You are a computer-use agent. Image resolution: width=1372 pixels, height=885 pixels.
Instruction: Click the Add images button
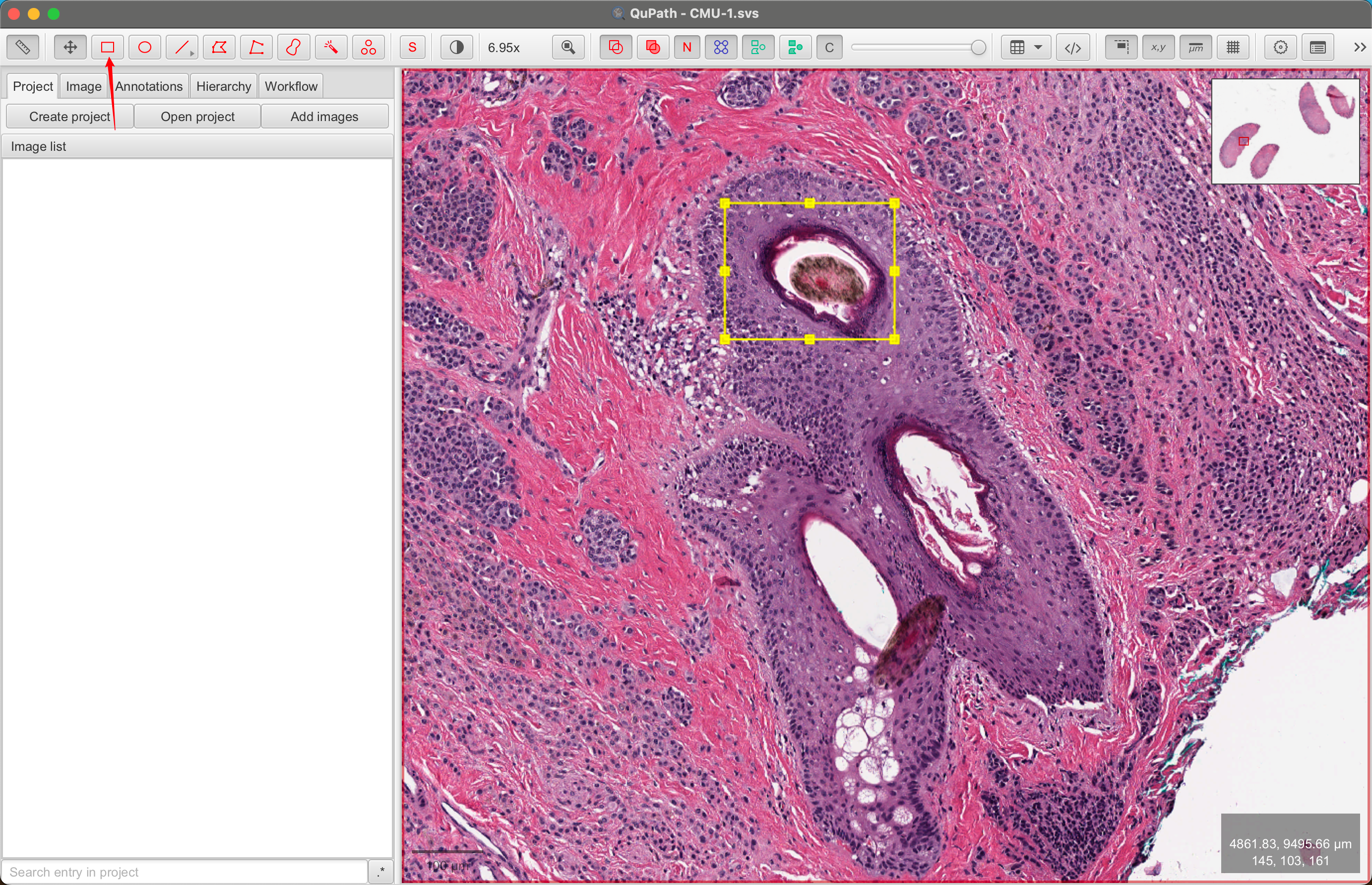324,117
